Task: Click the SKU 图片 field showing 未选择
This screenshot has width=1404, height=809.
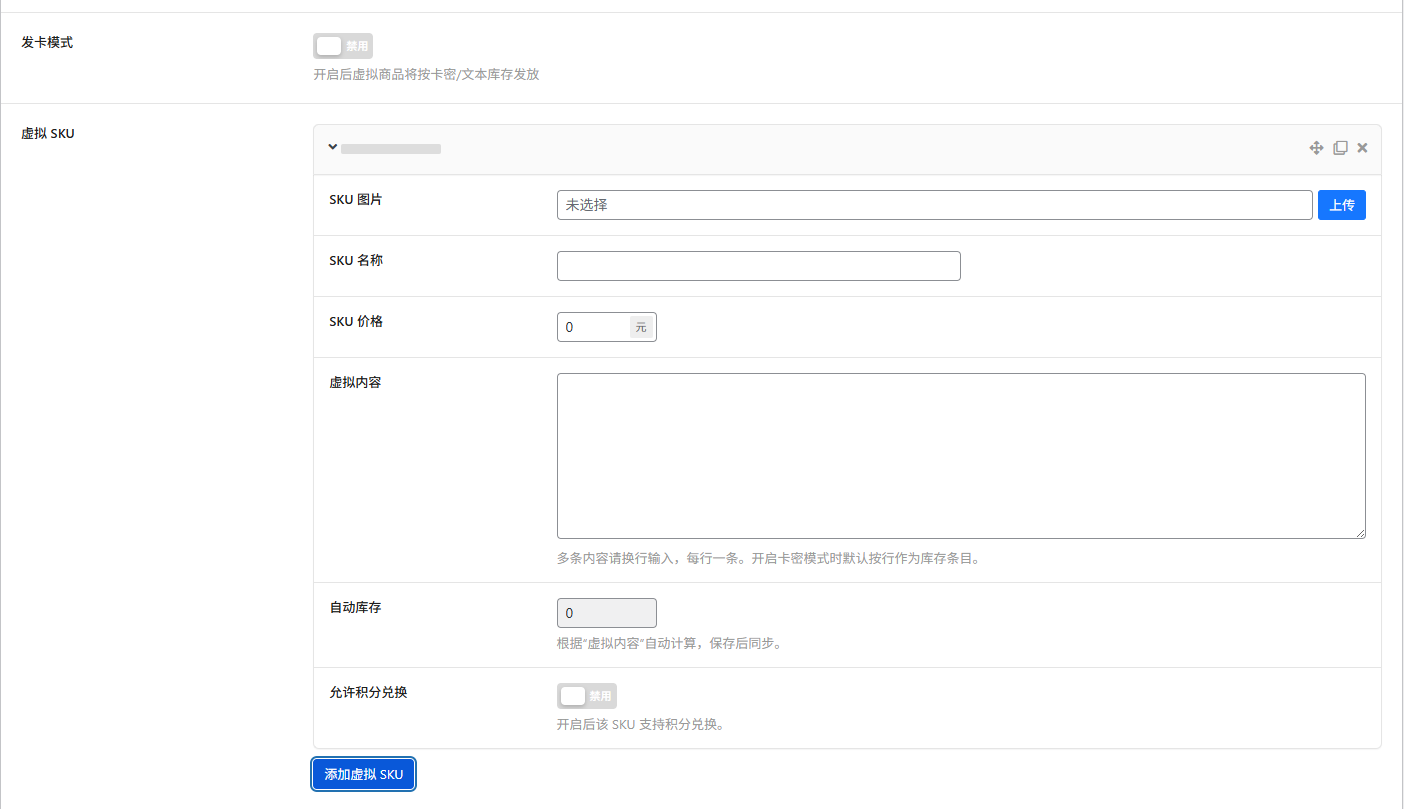Action: pos(933,205)
